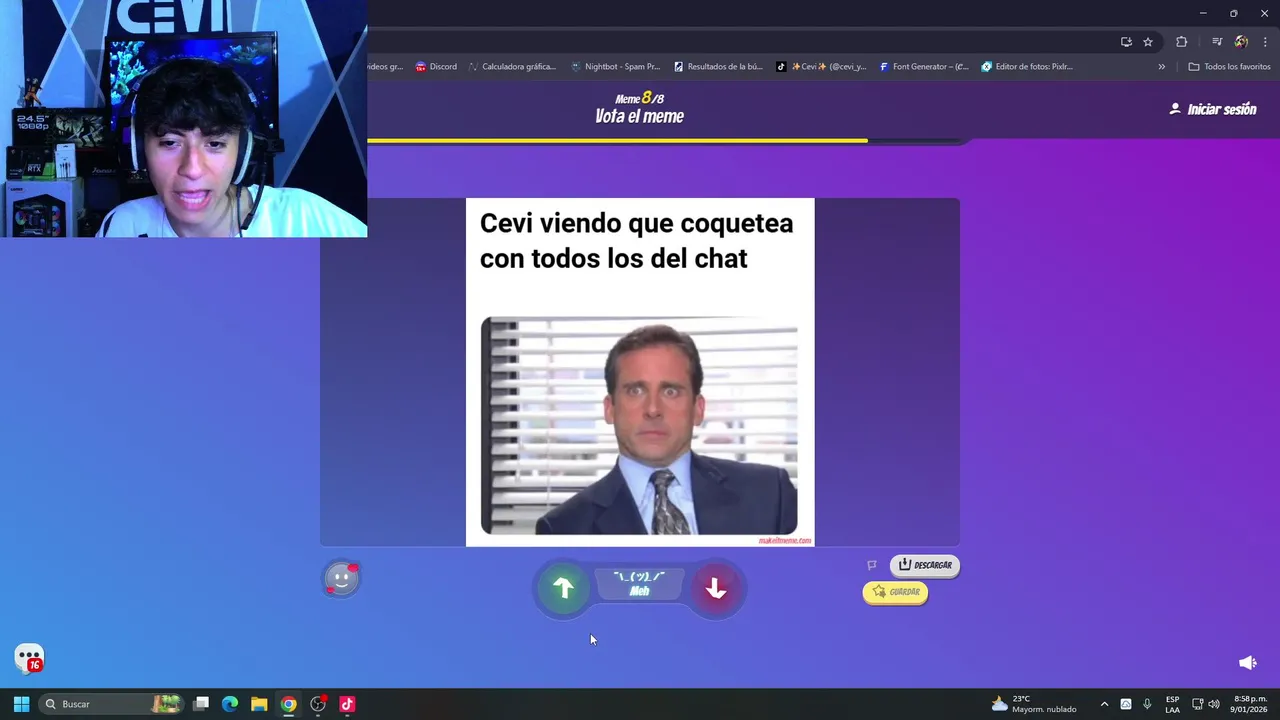The width and height of the screenshot is (1280, 720).
Task: Show hidden system tray icons
Action: tap(1104, 704)
